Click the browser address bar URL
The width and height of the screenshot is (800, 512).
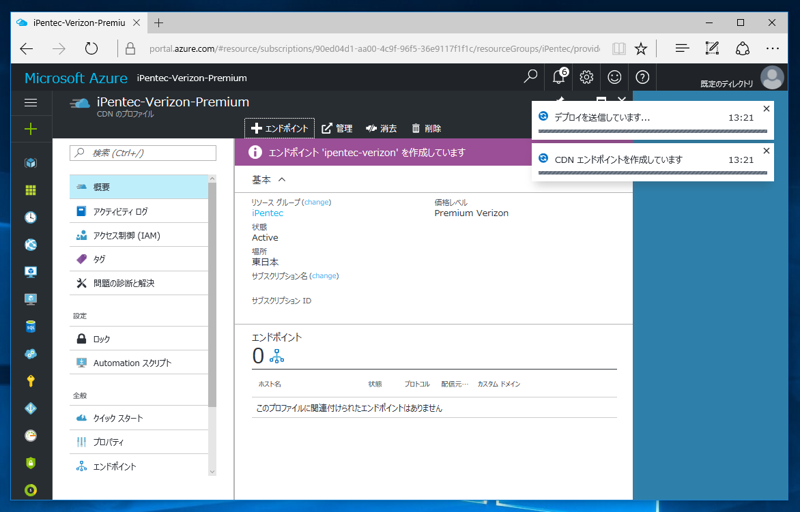pyautogui.click(x=374, y=48)
